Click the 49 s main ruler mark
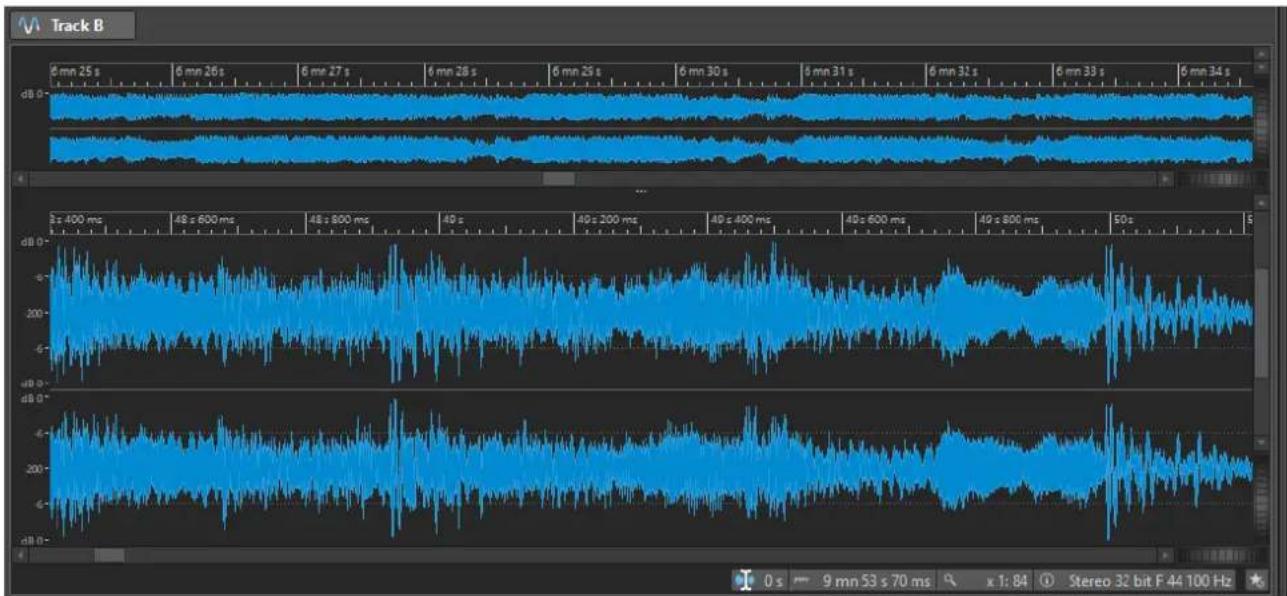The image size is (1287, 596). [452, 219]
